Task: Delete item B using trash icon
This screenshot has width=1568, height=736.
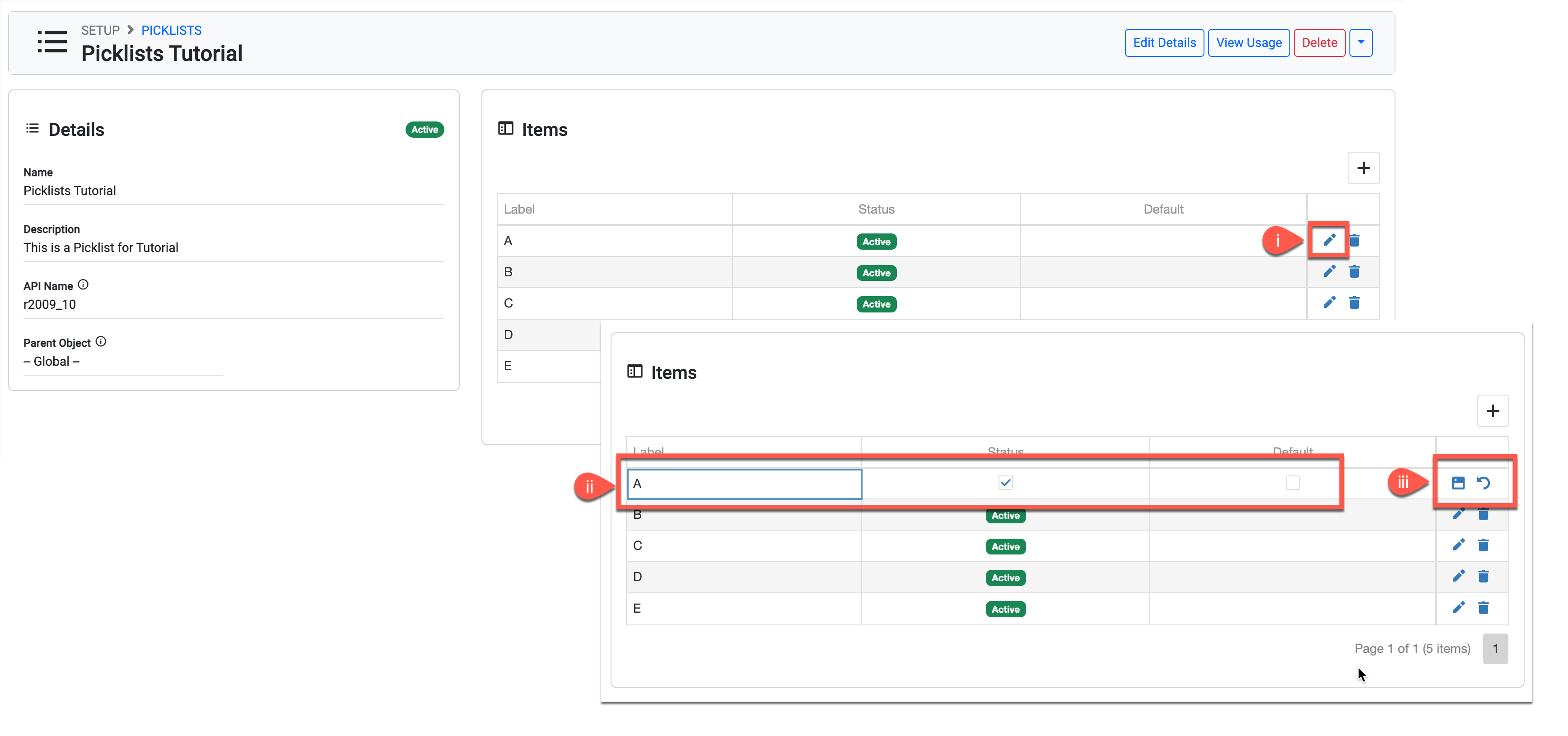Action: [x=1354, y=271]
